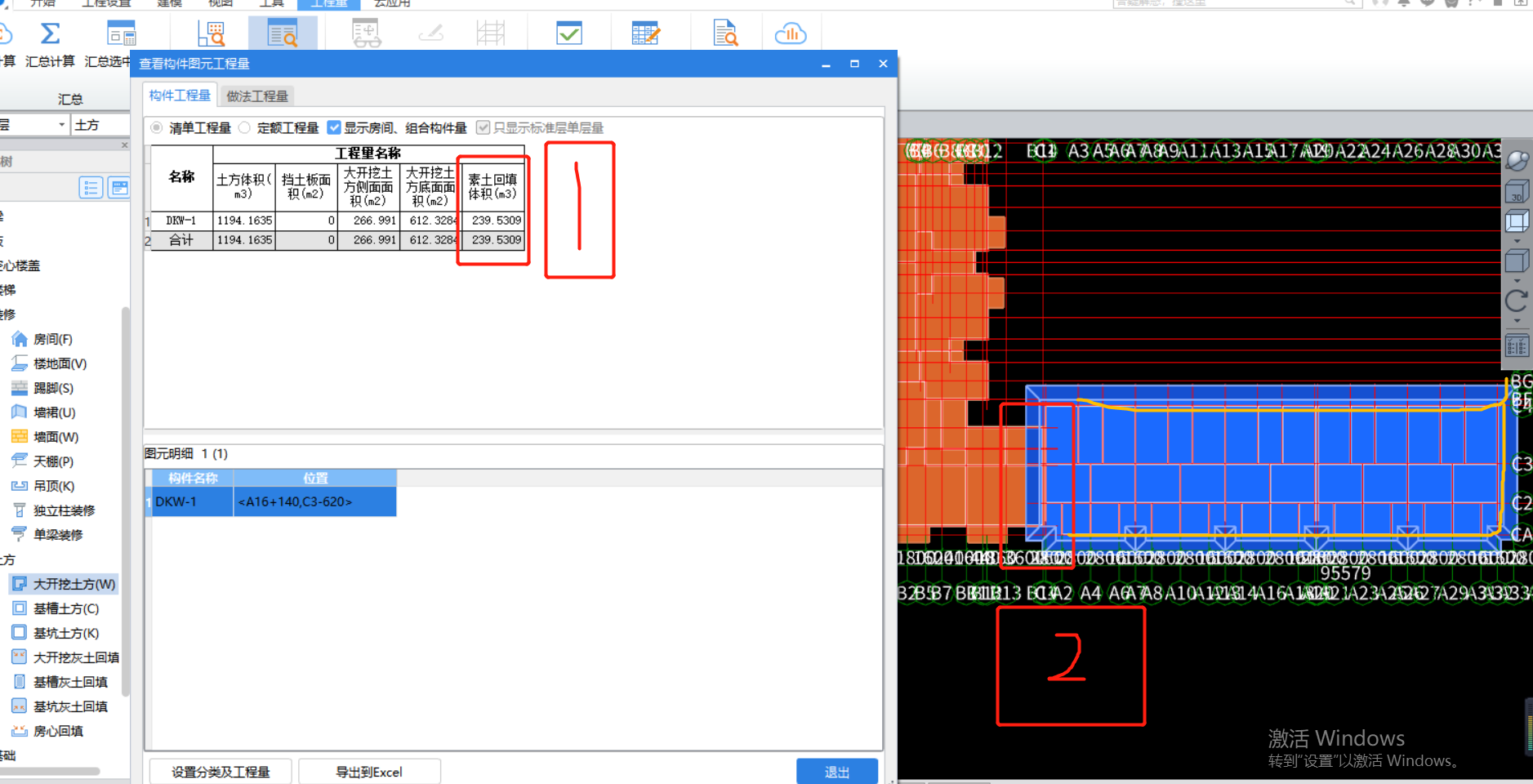Toggle 只显示标准层单层量 checkbox
Viewport: 1533px width, 784px height.
[484, 127]
